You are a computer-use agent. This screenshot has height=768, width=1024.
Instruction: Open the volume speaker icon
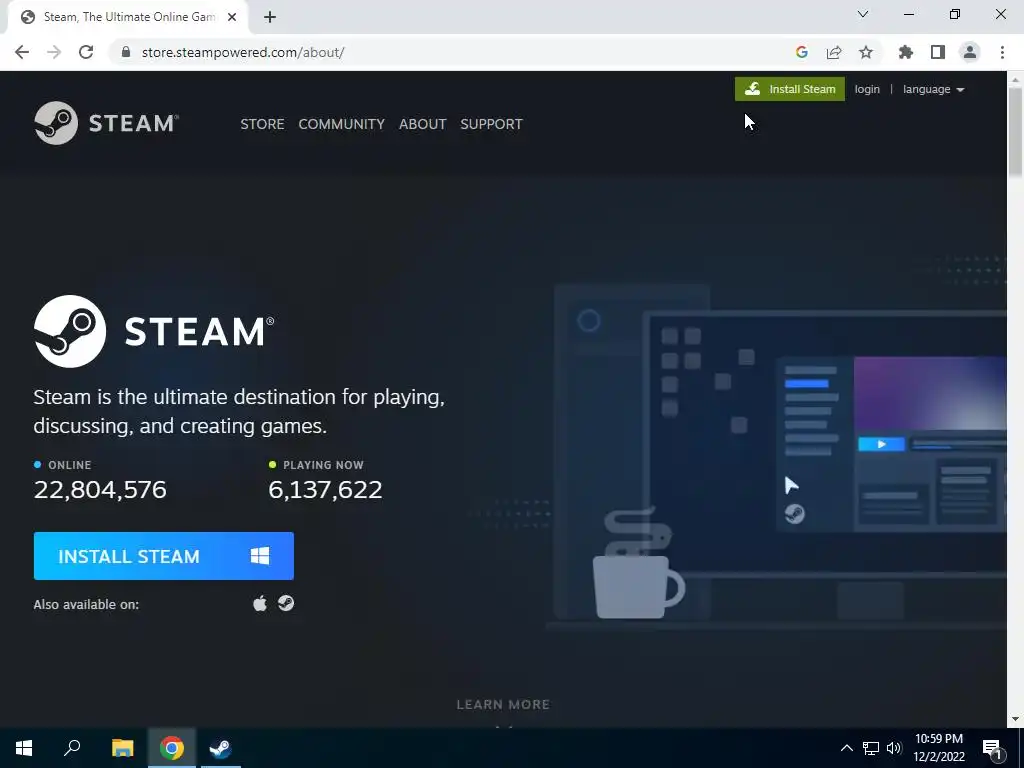pos(893,748)
